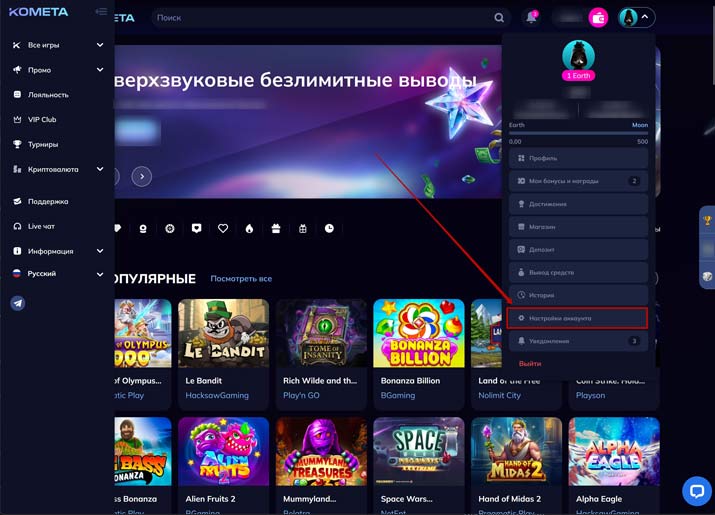This screenshot has width=715, height=515.
Task: Open the blue live chat bubble
Action: pos(696,491)
